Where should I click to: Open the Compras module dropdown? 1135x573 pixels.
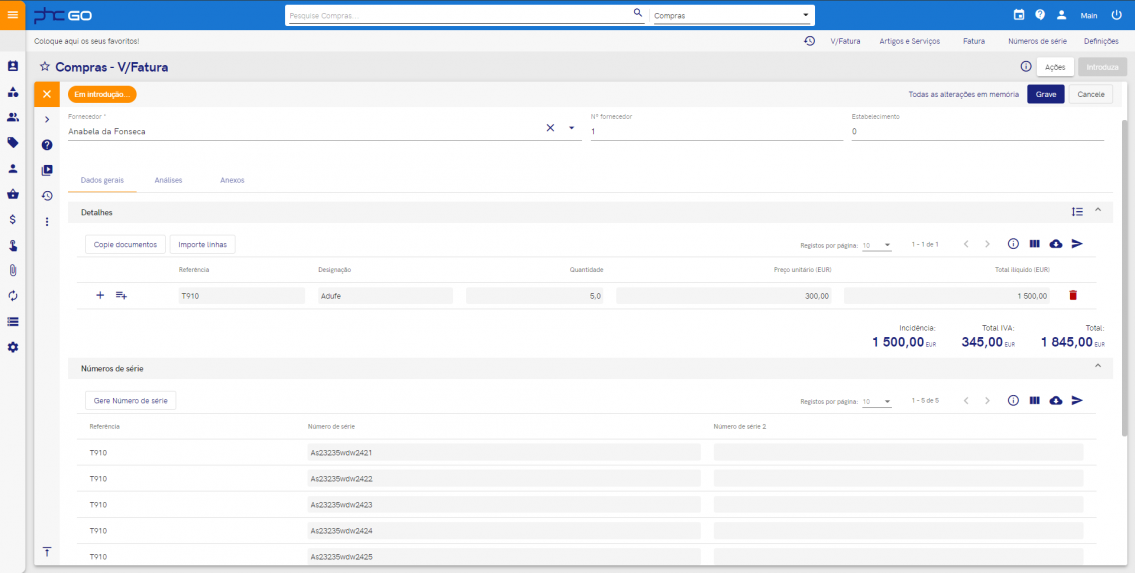(x=732, y=15)
